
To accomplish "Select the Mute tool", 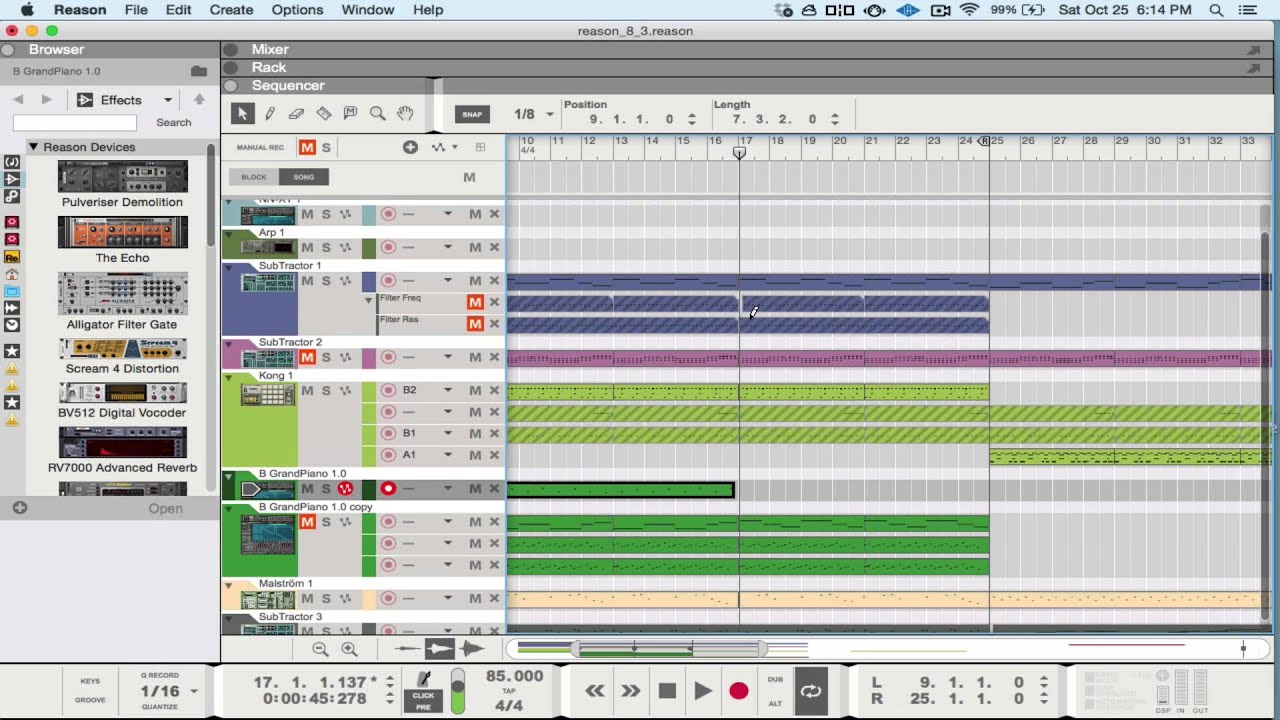I will click(x=351, y=114).
